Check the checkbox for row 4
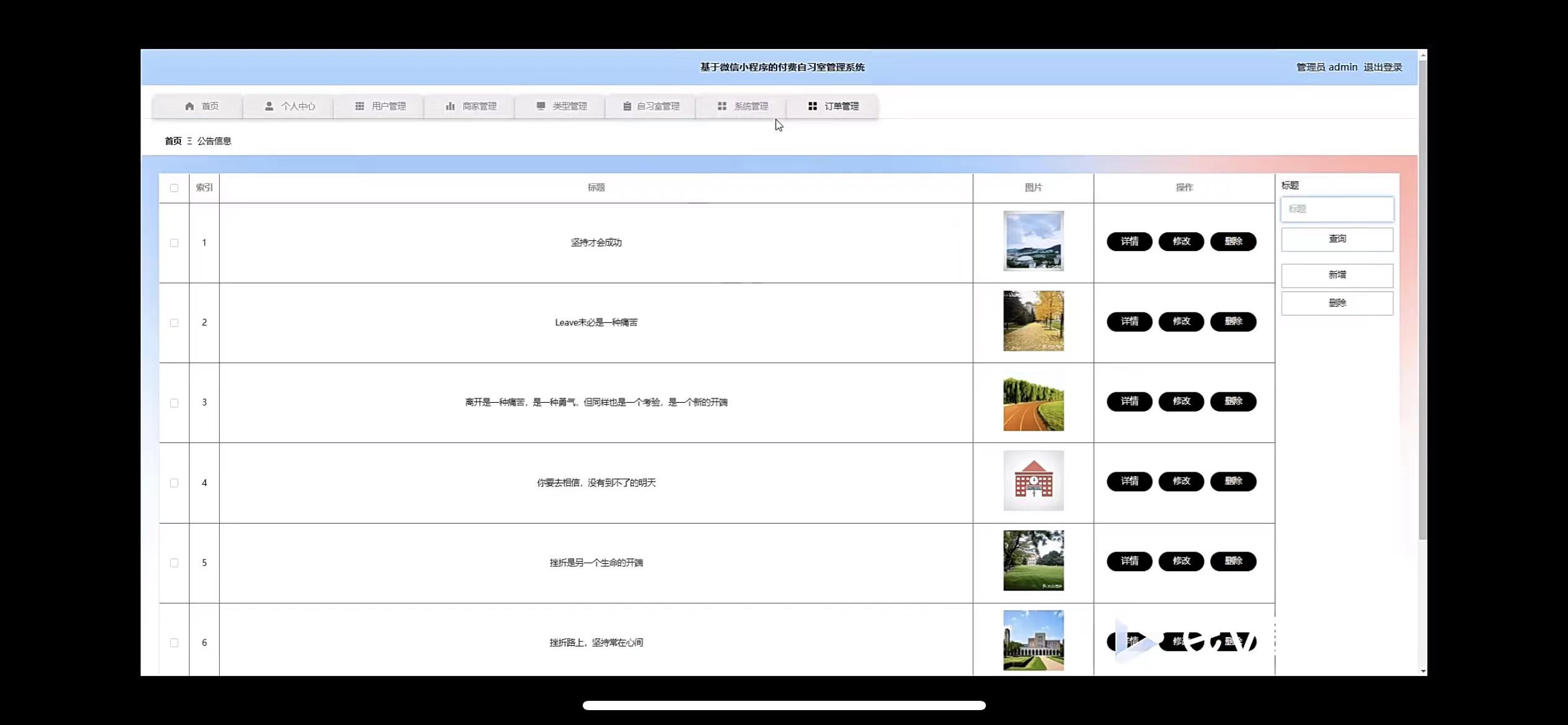The width and height of the screenshot is (1568, 725). coord(174,483)
